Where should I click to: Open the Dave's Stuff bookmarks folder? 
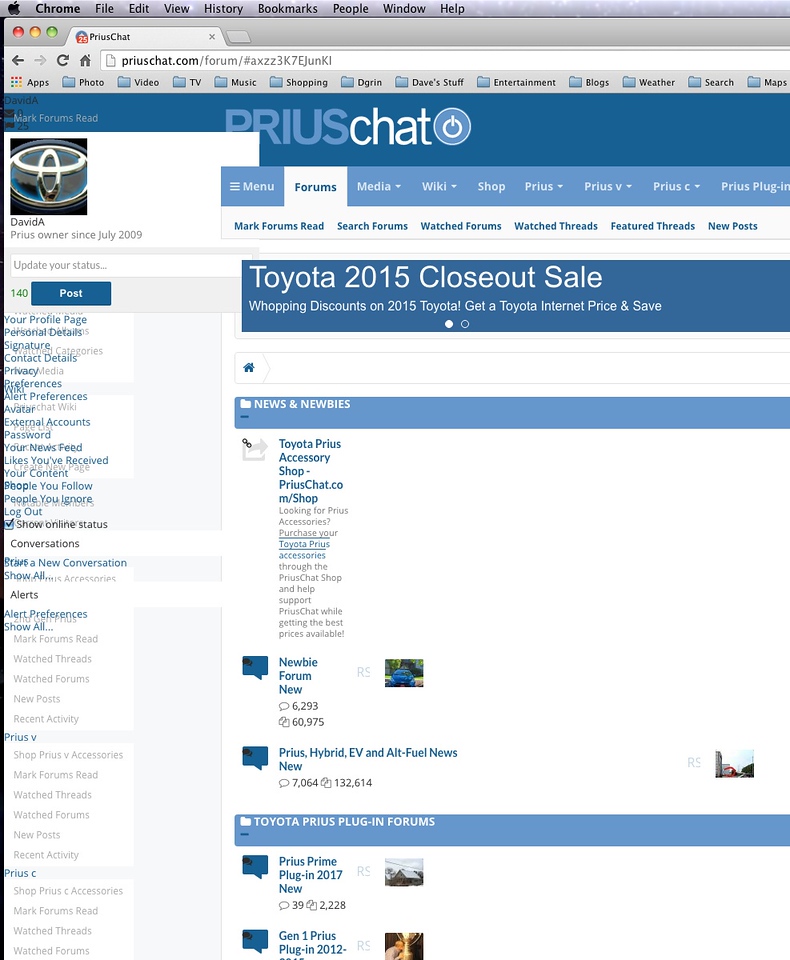coord(429,82)
